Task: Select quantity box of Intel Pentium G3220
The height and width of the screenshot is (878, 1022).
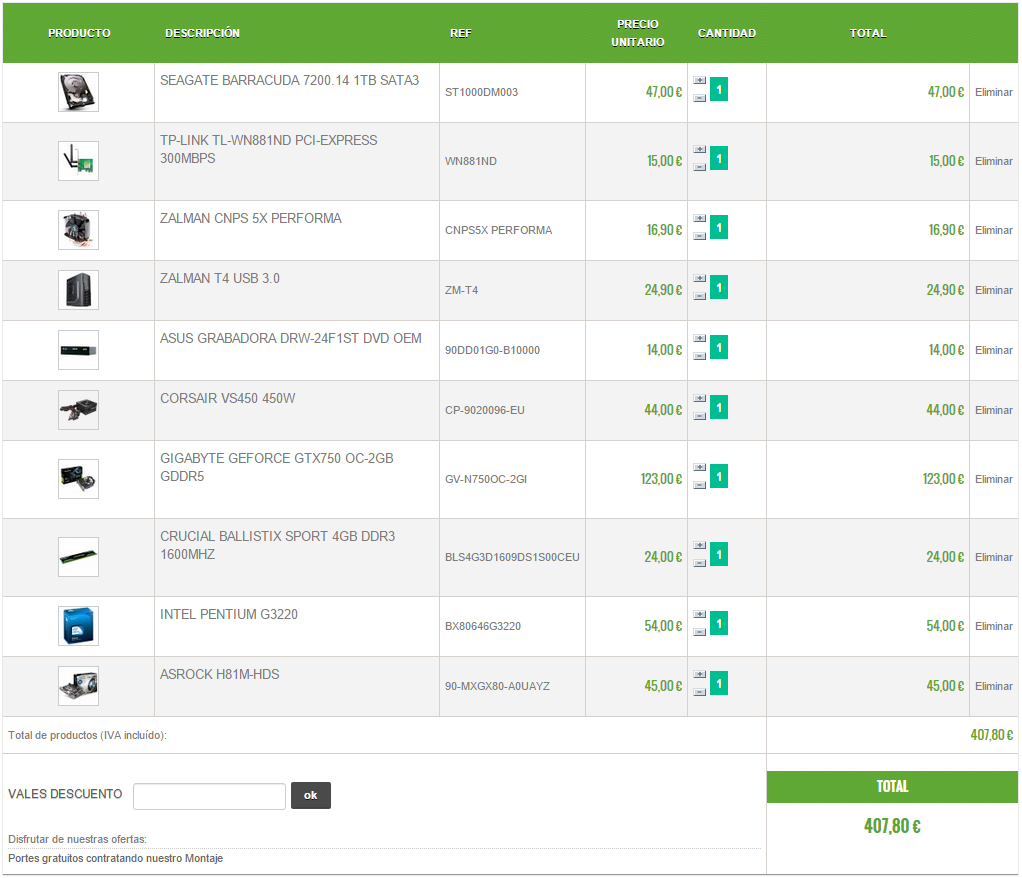Action: click(719, 624)
